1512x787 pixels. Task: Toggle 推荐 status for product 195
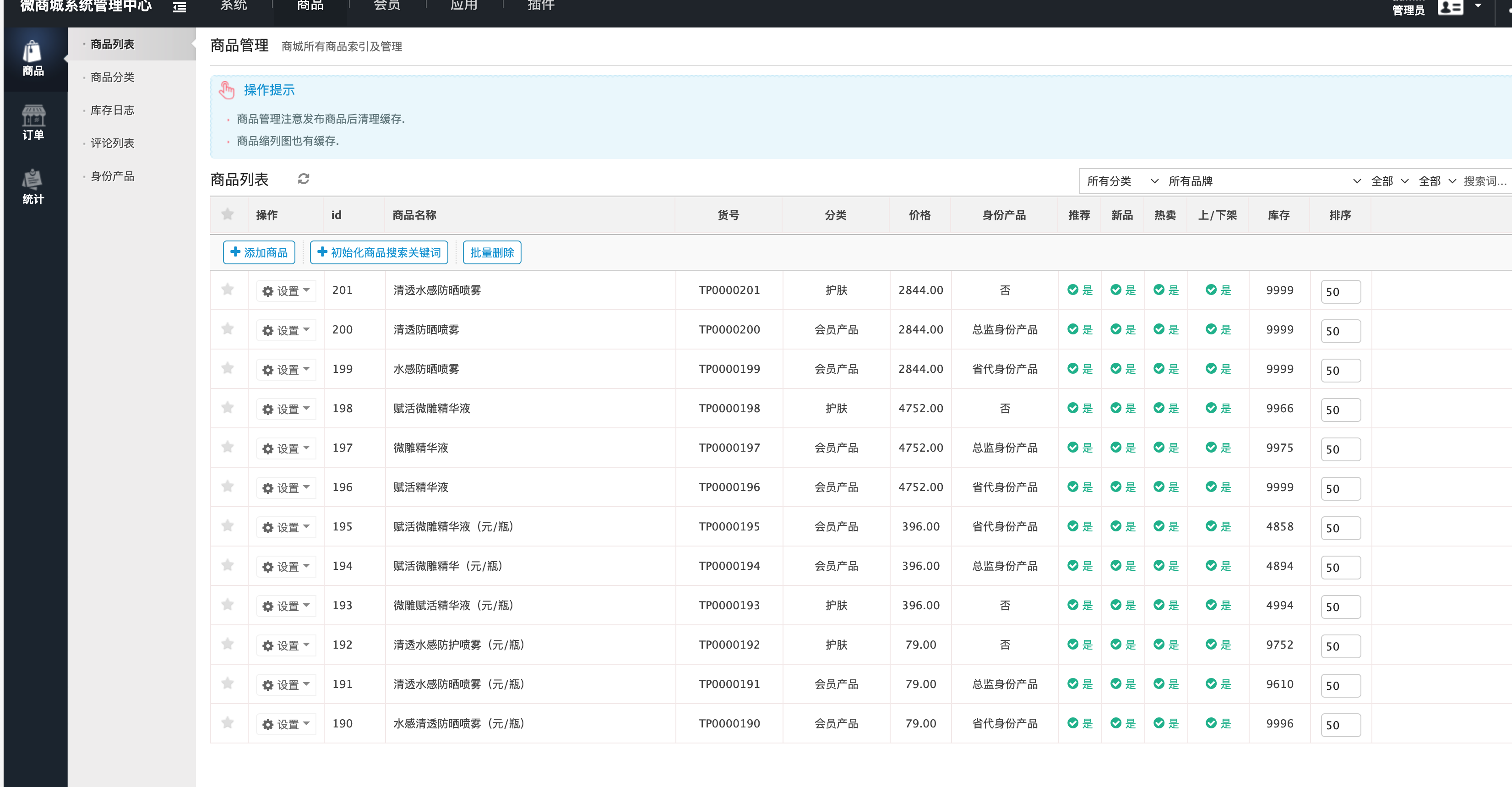[x=1079, y=526]
